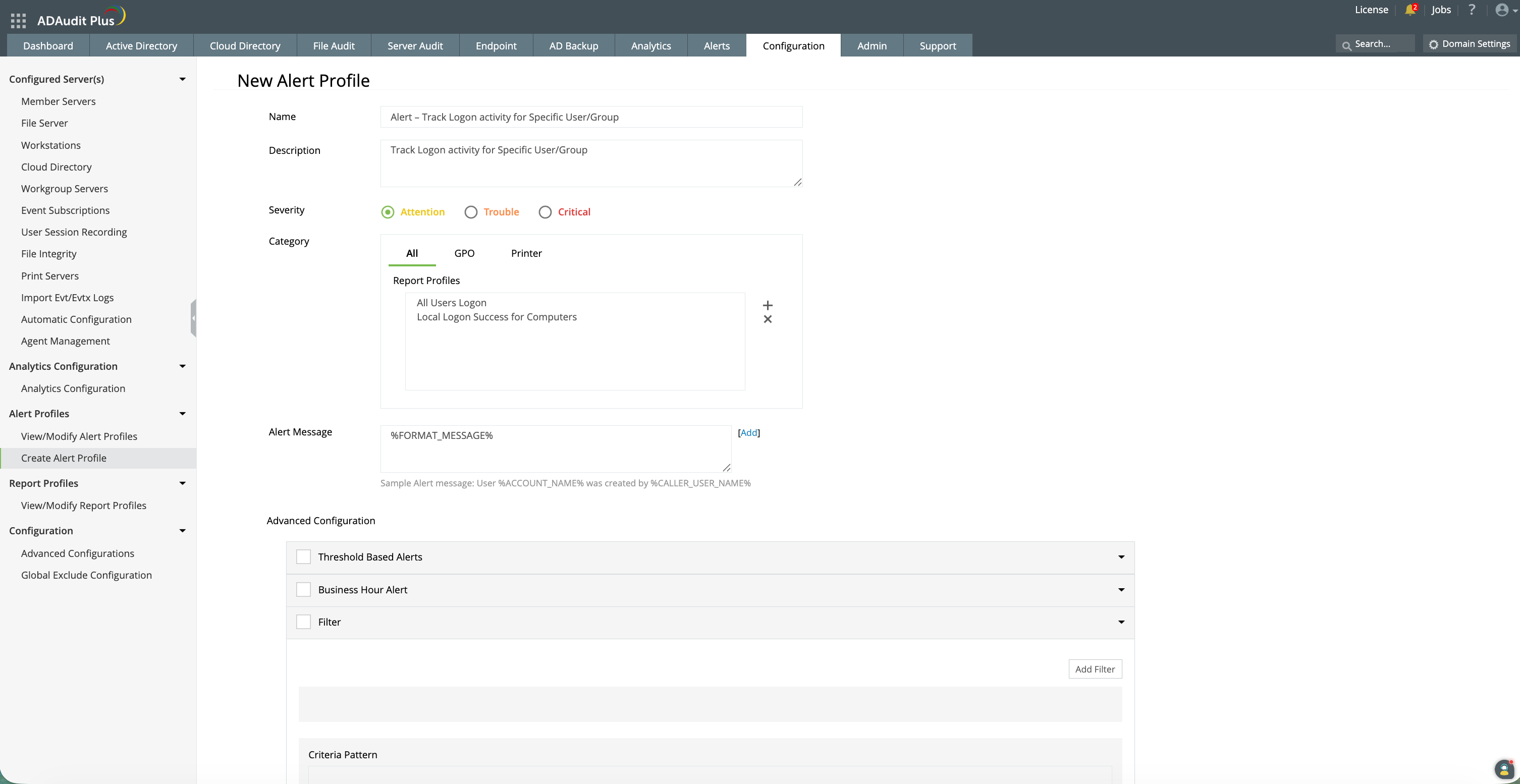
Task: Collapse the left sidebar with handle
Action: [193, 318]
